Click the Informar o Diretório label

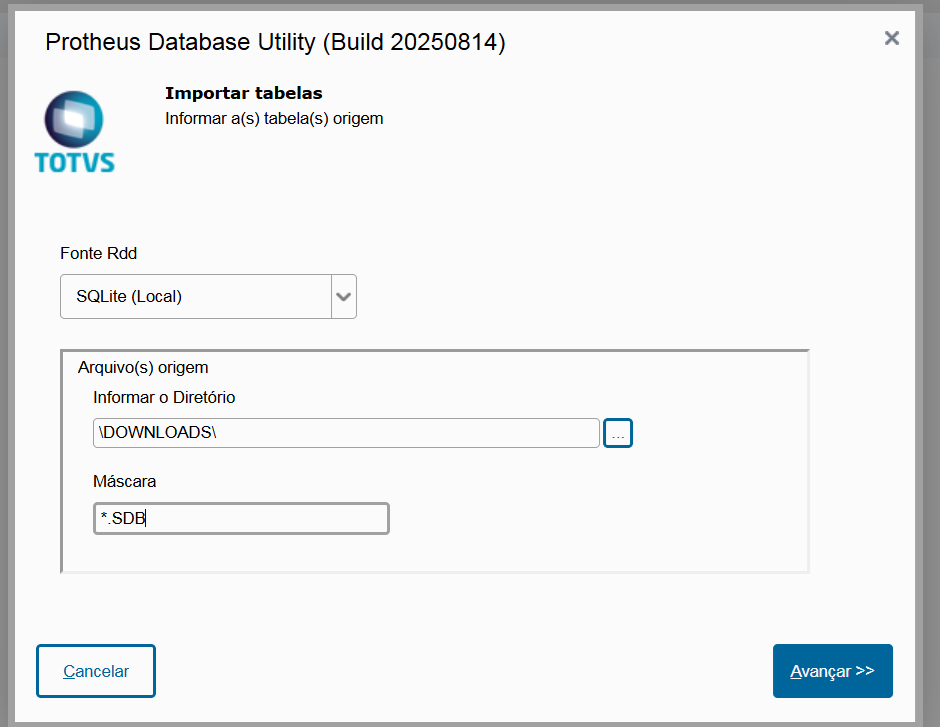(164, 397)
